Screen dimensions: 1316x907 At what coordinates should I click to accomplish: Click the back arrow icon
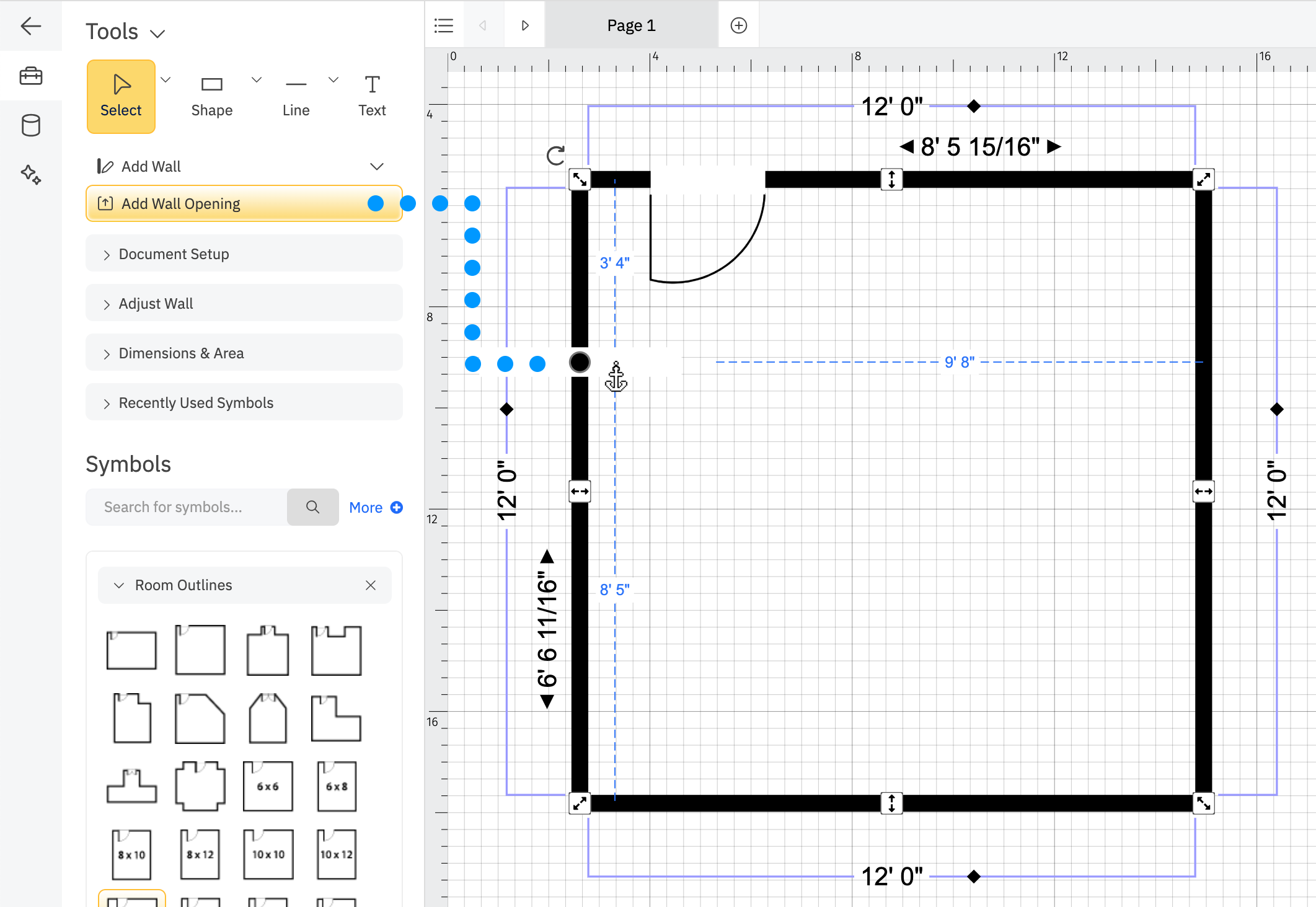pyautogui.click(x=30, y=26)
